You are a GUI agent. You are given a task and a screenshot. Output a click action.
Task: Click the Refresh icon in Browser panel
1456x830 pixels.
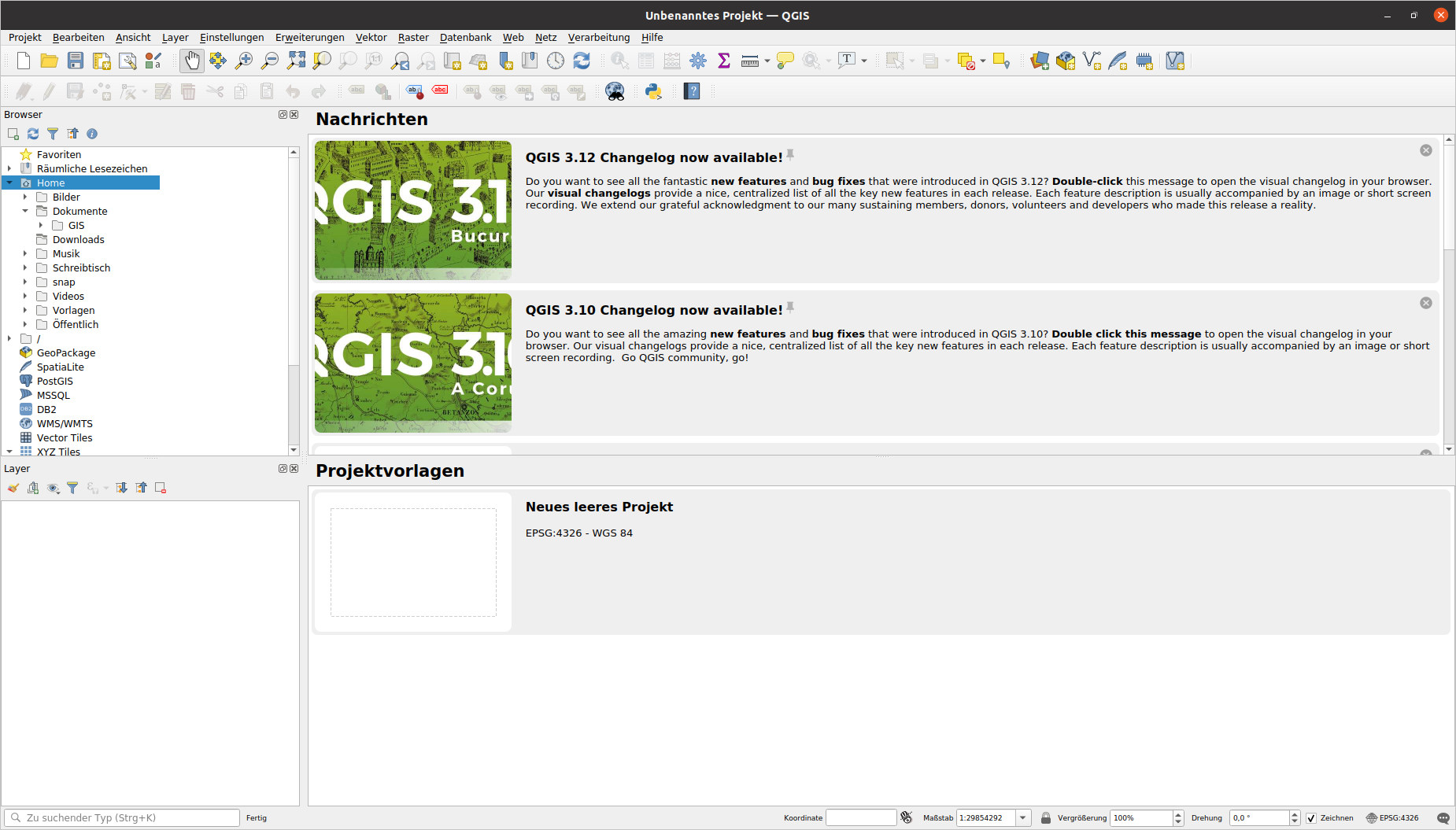pyautogui.click(x=33, y=134)
